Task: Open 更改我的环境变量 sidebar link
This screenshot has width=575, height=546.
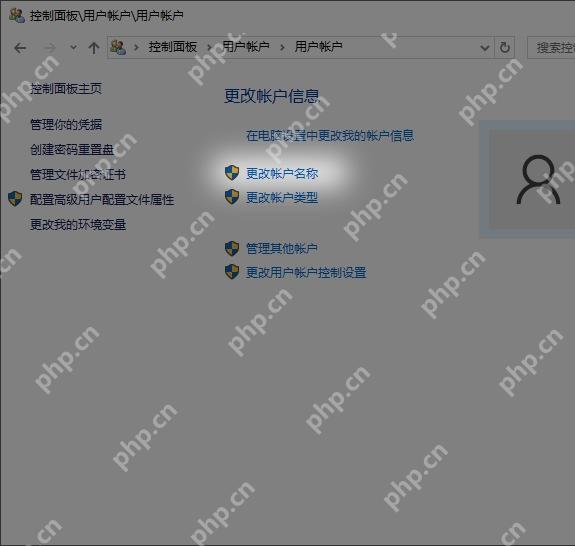Action: coord(78,224)
